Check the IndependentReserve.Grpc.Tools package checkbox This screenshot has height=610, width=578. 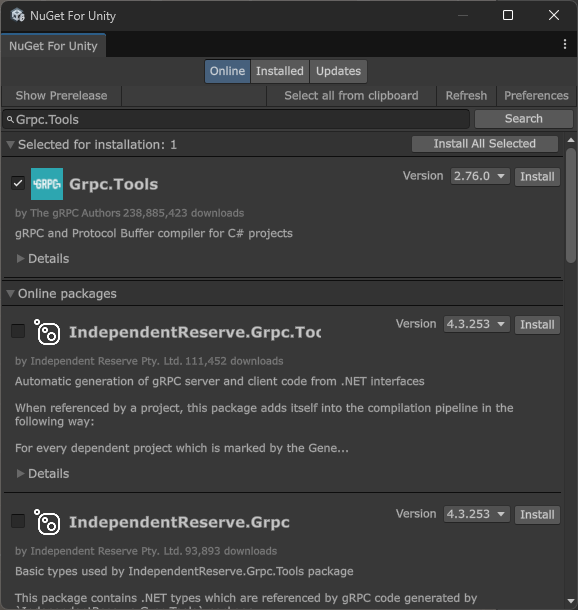coord(18,331)
